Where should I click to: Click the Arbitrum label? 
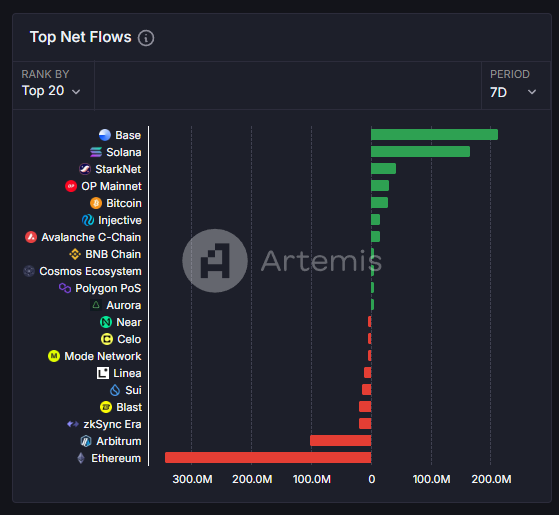pos(119,441)
